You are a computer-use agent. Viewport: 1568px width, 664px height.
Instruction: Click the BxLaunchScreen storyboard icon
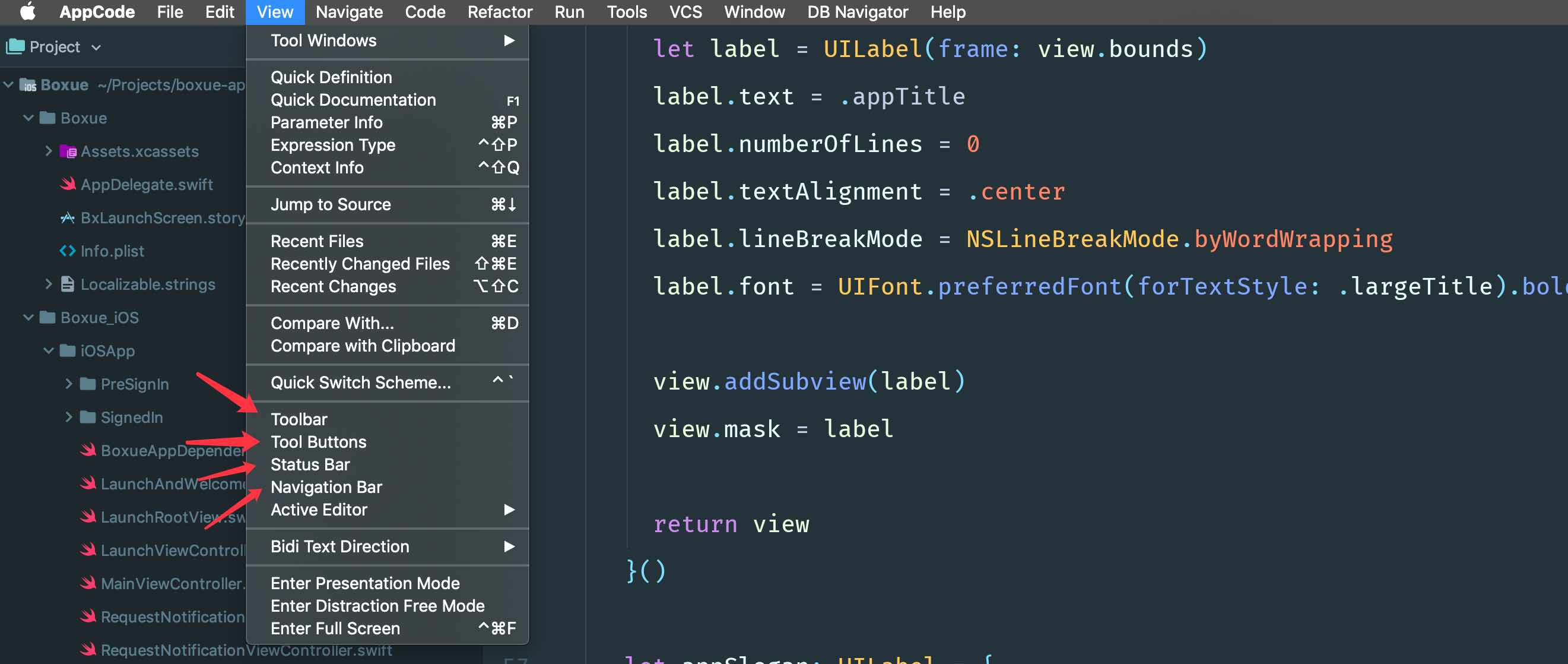[68, 217]
